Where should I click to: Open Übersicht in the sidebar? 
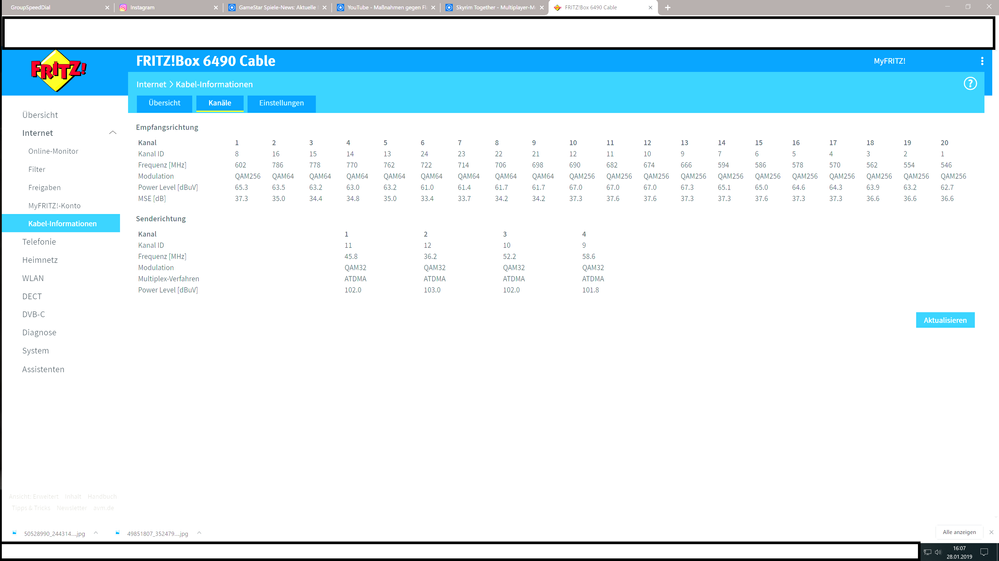tap(40, 115)
